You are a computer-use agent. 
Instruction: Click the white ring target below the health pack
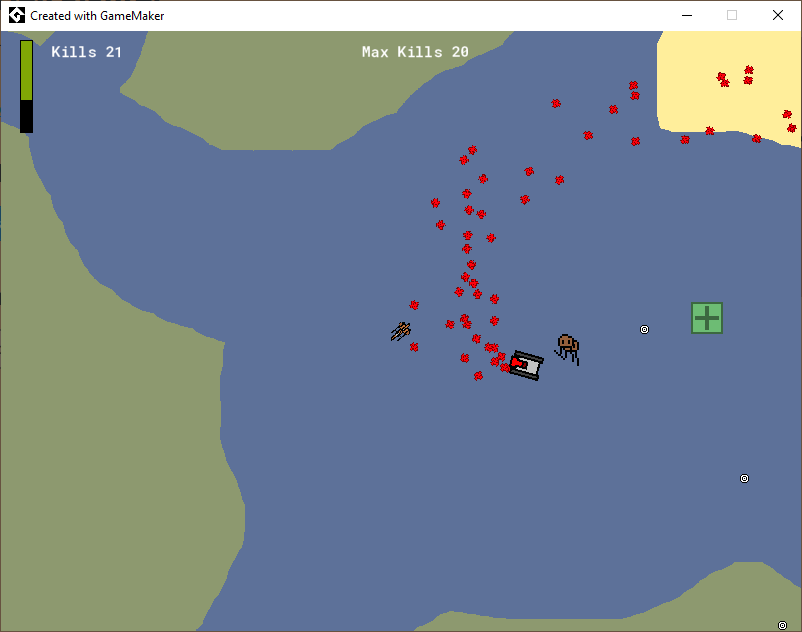pos(745,479)
